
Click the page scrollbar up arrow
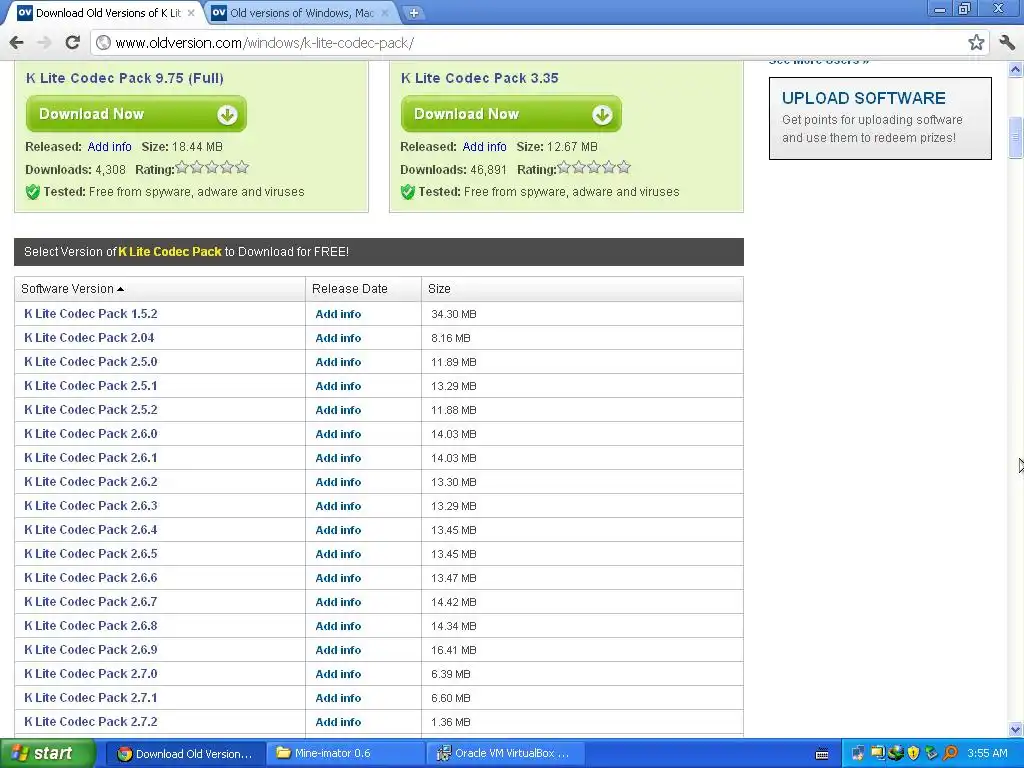click(1016, 69)
